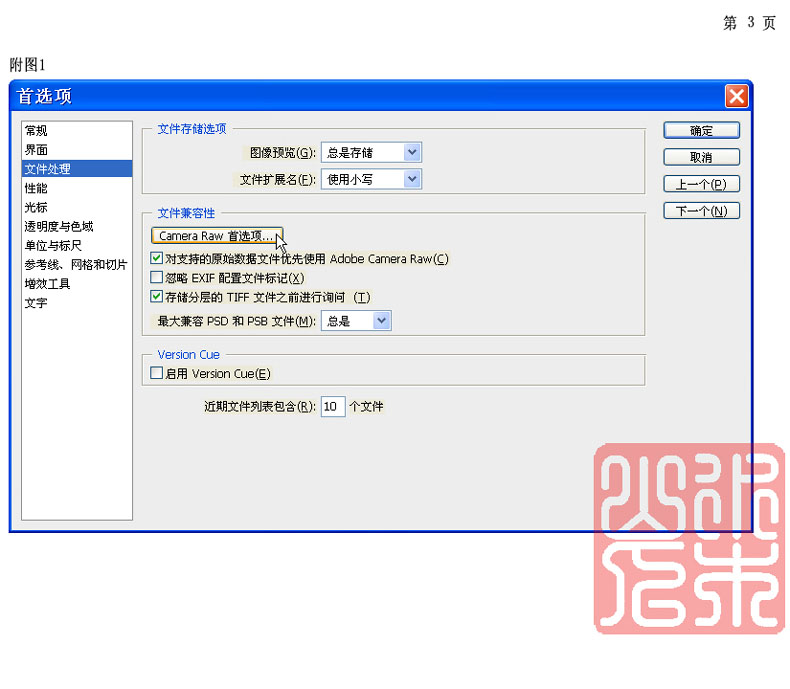This screenshot has height=689, width=790.
Task: Click the 近期文件列表包含 number field
Action: 333,406
